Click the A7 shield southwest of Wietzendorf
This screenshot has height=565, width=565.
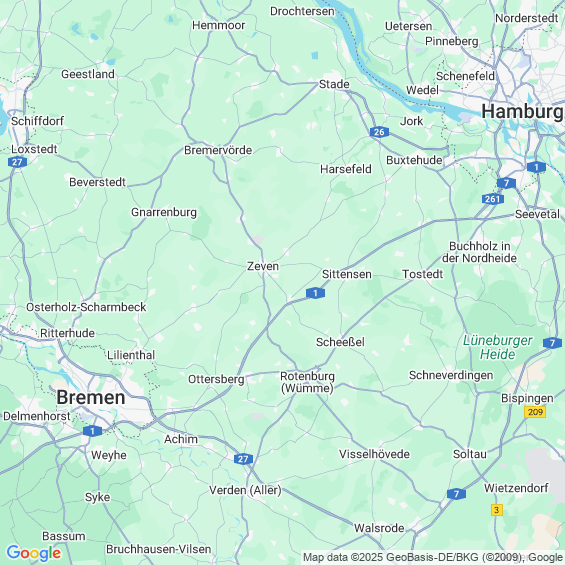click(456, 494)
